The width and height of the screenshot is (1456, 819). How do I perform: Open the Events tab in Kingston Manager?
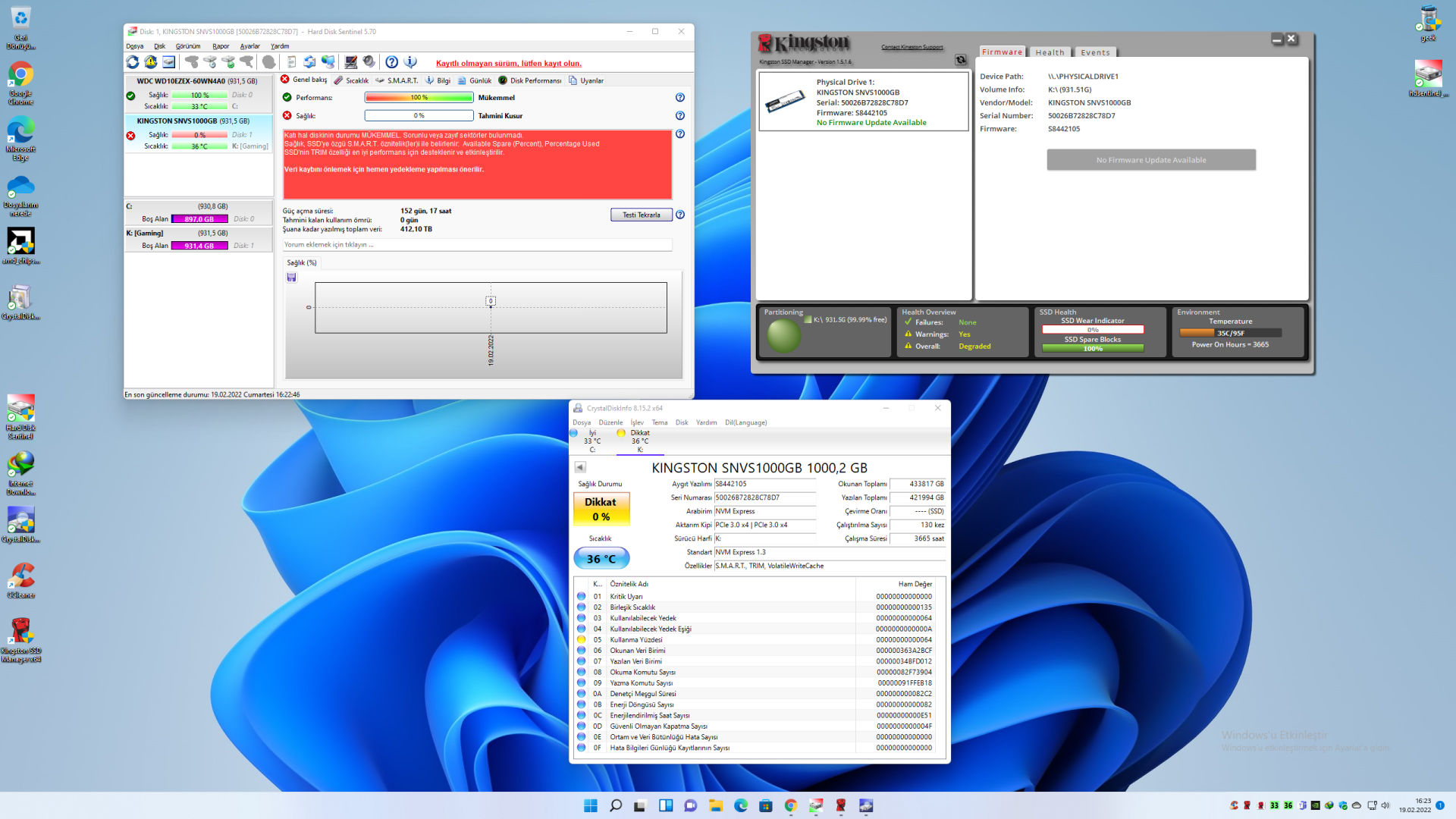coord(1095,52)
